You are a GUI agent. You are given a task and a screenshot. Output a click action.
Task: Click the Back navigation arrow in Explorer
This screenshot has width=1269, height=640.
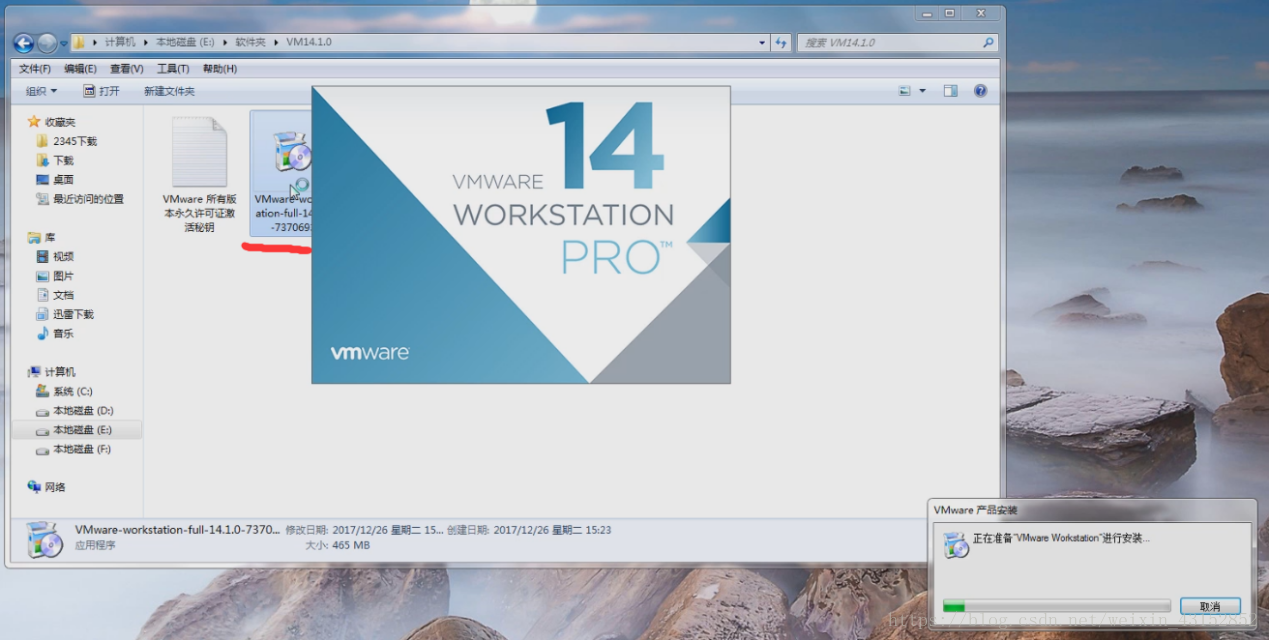(23, 43)
